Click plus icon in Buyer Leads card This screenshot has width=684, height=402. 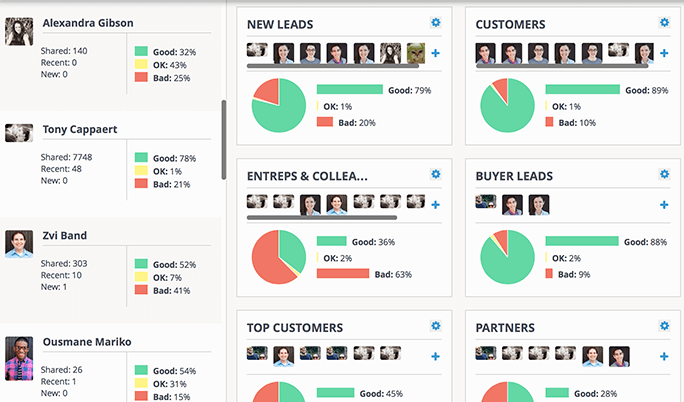pyautogui.click(x=664, y=205)
